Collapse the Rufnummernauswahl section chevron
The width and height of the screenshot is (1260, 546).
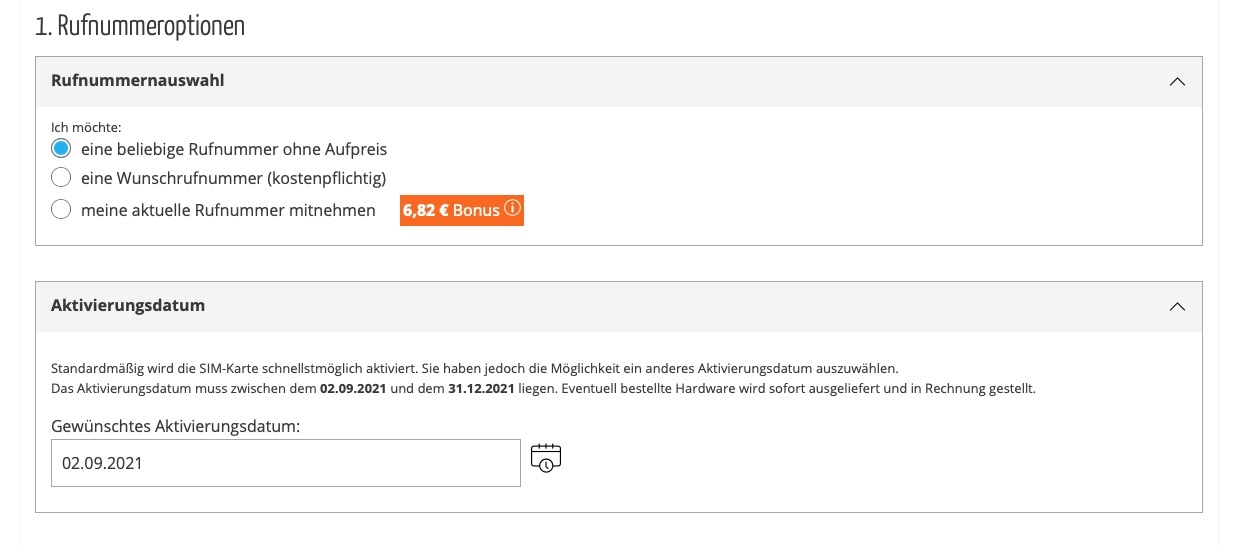(1177, 82)
